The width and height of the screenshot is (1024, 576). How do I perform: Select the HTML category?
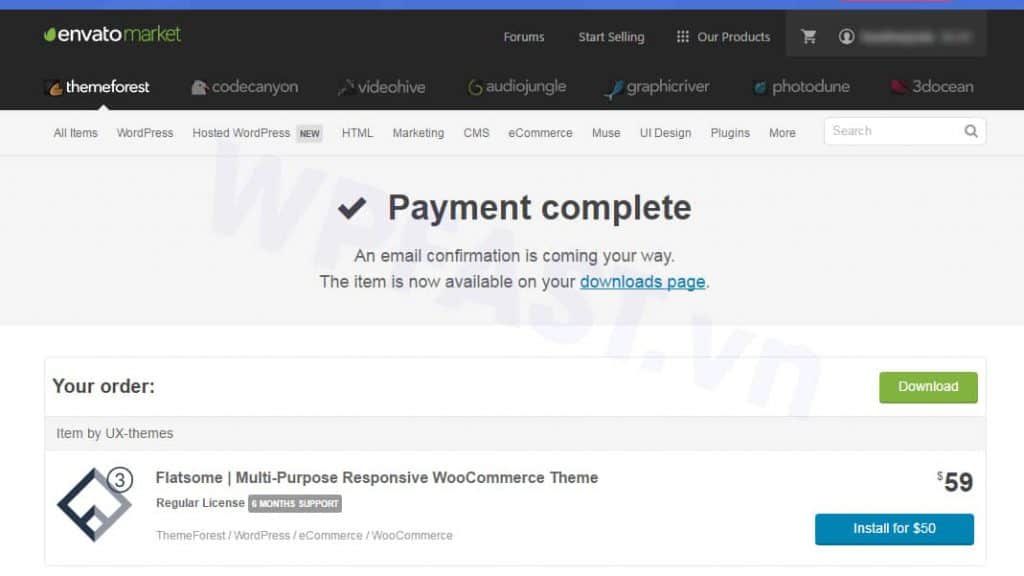(x=357, y=133)
